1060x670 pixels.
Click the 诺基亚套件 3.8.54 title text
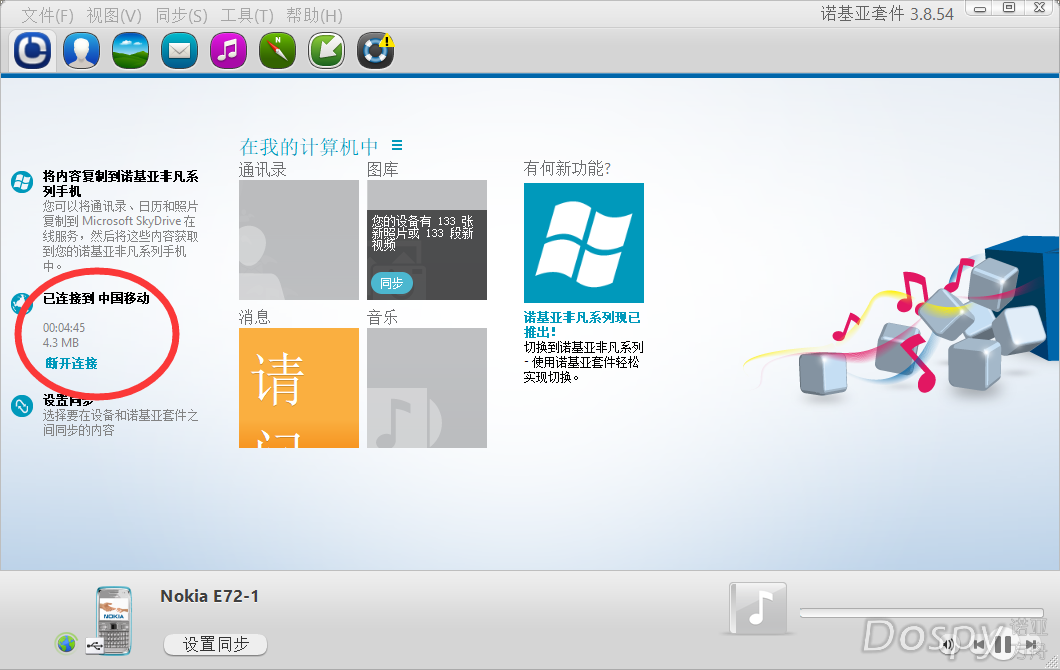coord(887,14)
